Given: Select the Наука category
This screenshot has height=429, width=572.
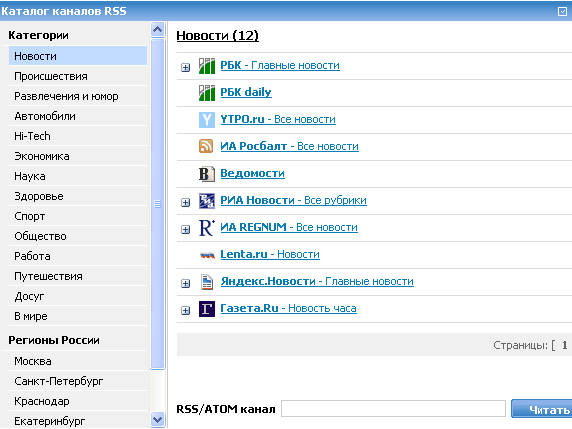Looking at the screenshot, I should pyautogui.click(x=78, y=176).
